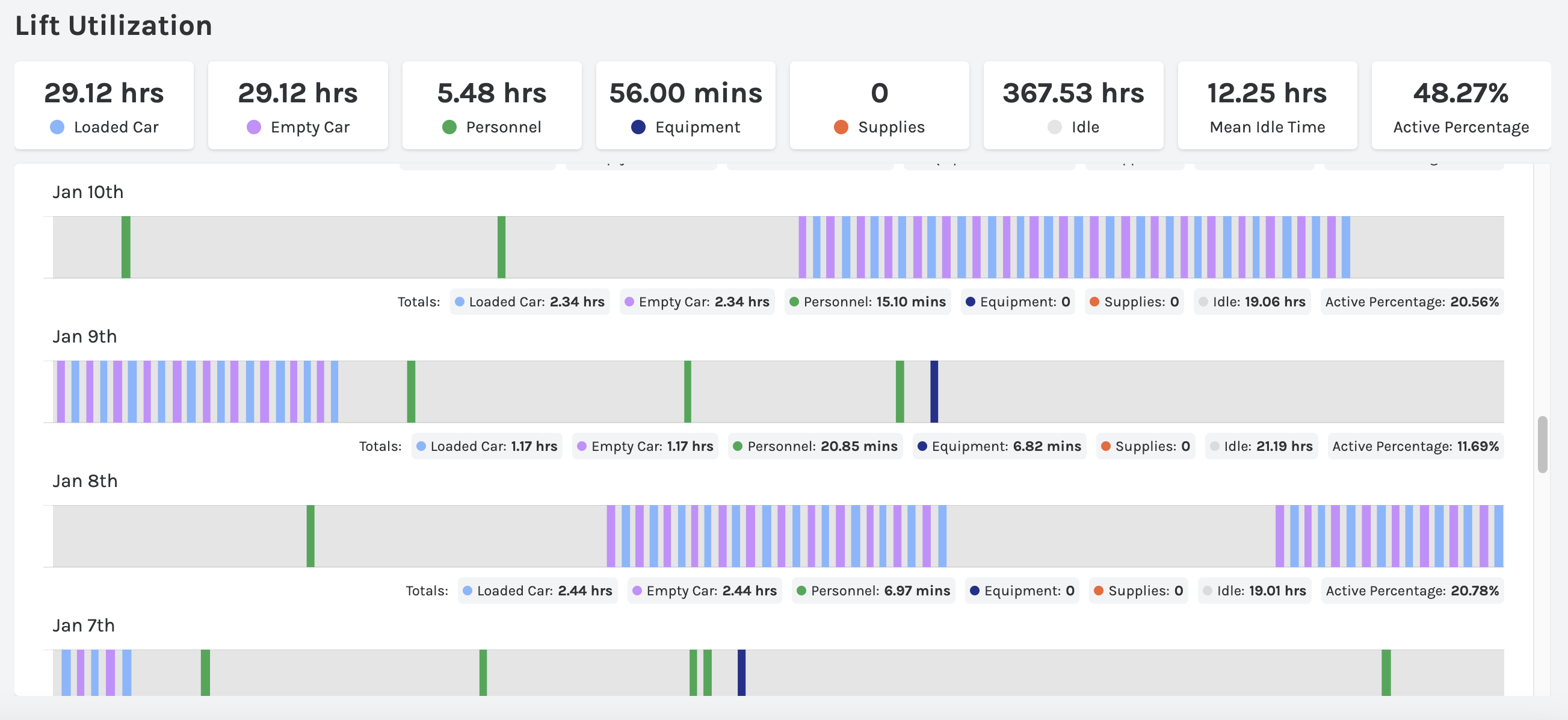Click Jan 9th Personnel 20.85 mins chip
The width and height of the screenshot is (1568, 720).
coord(815,447)
